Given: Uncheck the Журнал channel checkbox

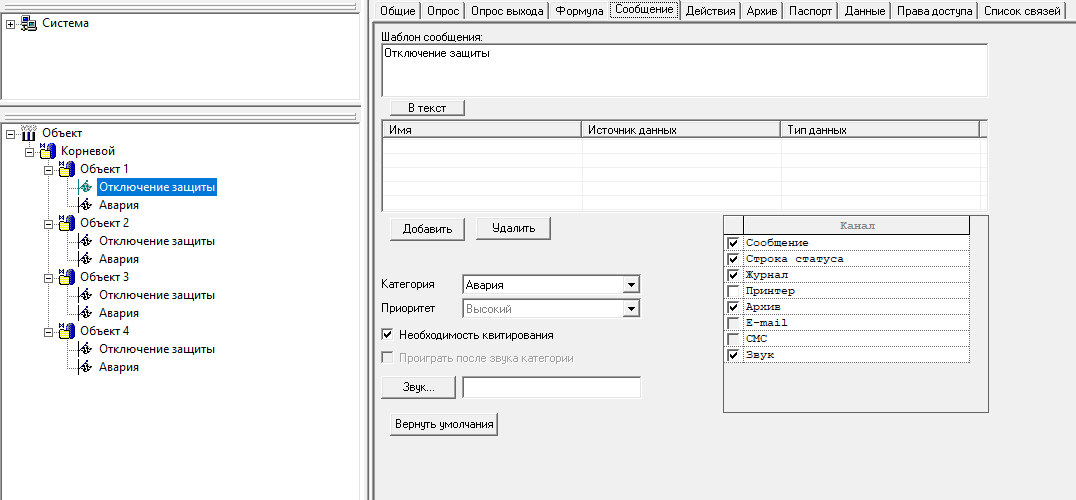Looking at the screenshot, I should (734, 275).
